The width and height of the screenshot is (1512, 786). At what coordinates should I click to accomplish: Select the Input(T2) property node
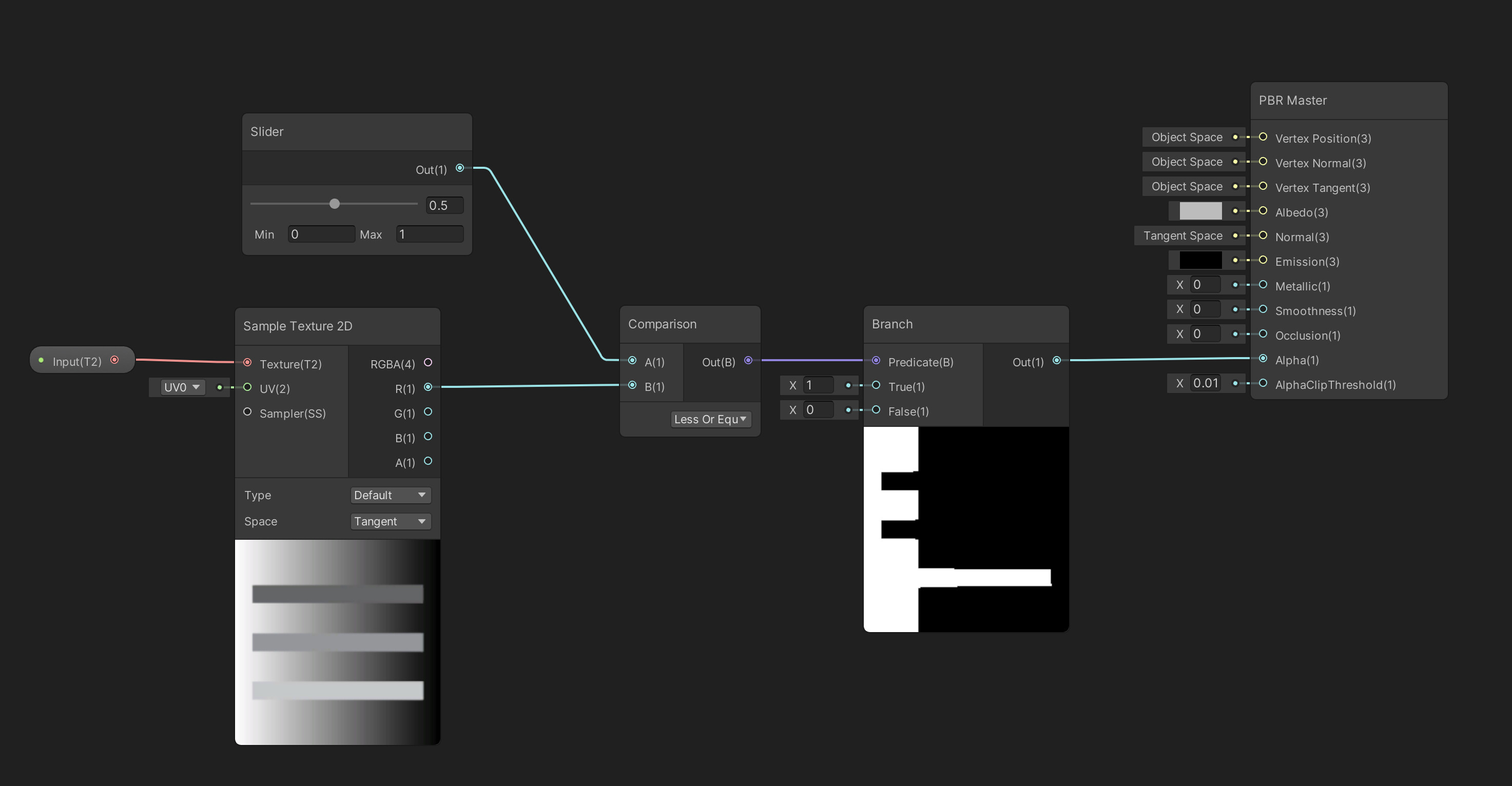click(x=77, y=361)
